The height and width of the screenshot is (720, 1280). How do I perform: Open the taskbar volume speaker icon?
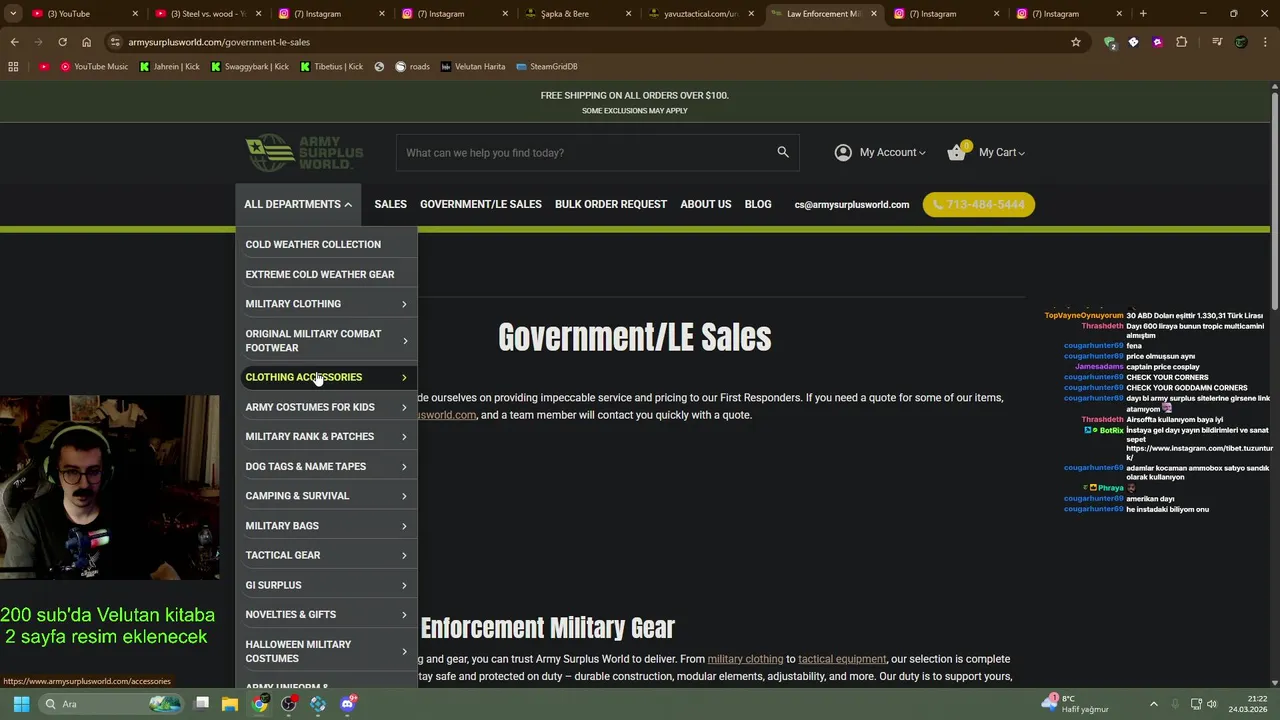pyautogui.click(x=1212, y=704)
